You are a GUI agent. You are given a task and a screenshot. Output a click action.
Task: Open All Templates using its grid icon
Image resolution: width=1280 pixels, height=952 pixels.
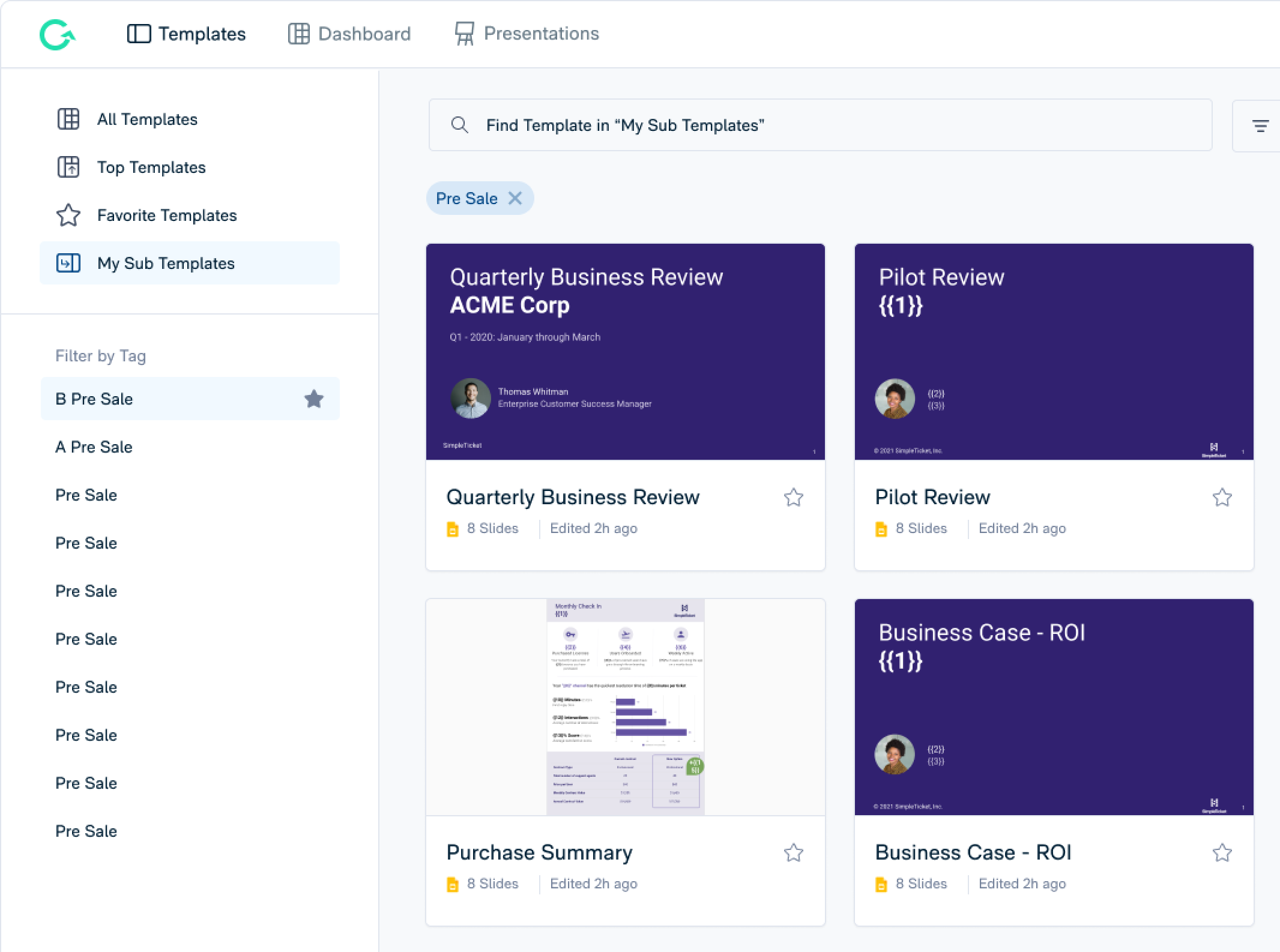(x=68, y=119)
